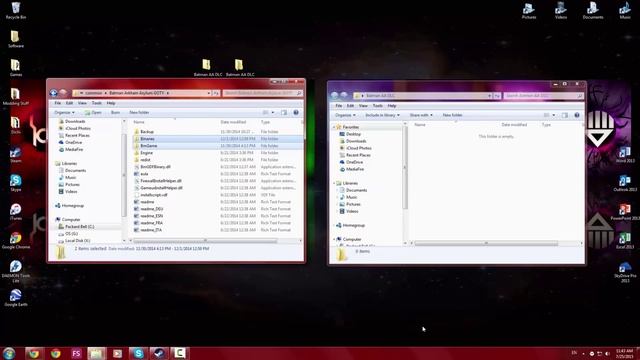The width and height of the screenshot is (640, 360).
Task: Click New folder in the Arkham Asylum GOTY window
Action: tap(139, 112)
